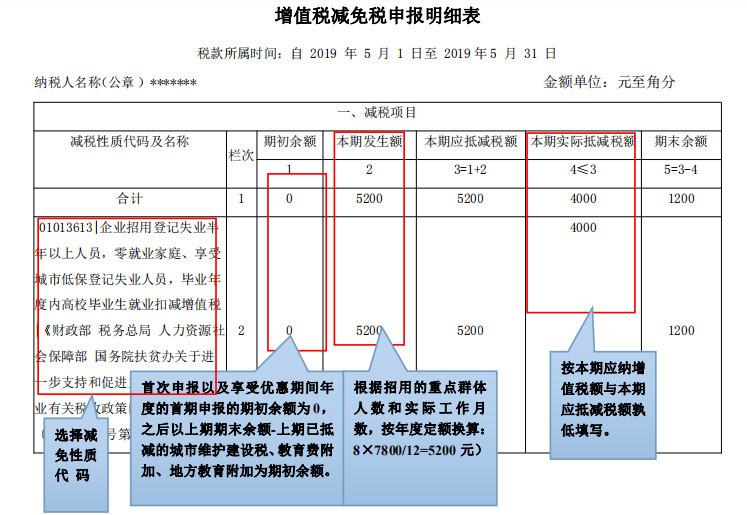The width and height of the screenshot is (747, 515).
Task: Select 本期应抵减税额 5200 in the 01013613 row
Action: (x=470, y=331)
